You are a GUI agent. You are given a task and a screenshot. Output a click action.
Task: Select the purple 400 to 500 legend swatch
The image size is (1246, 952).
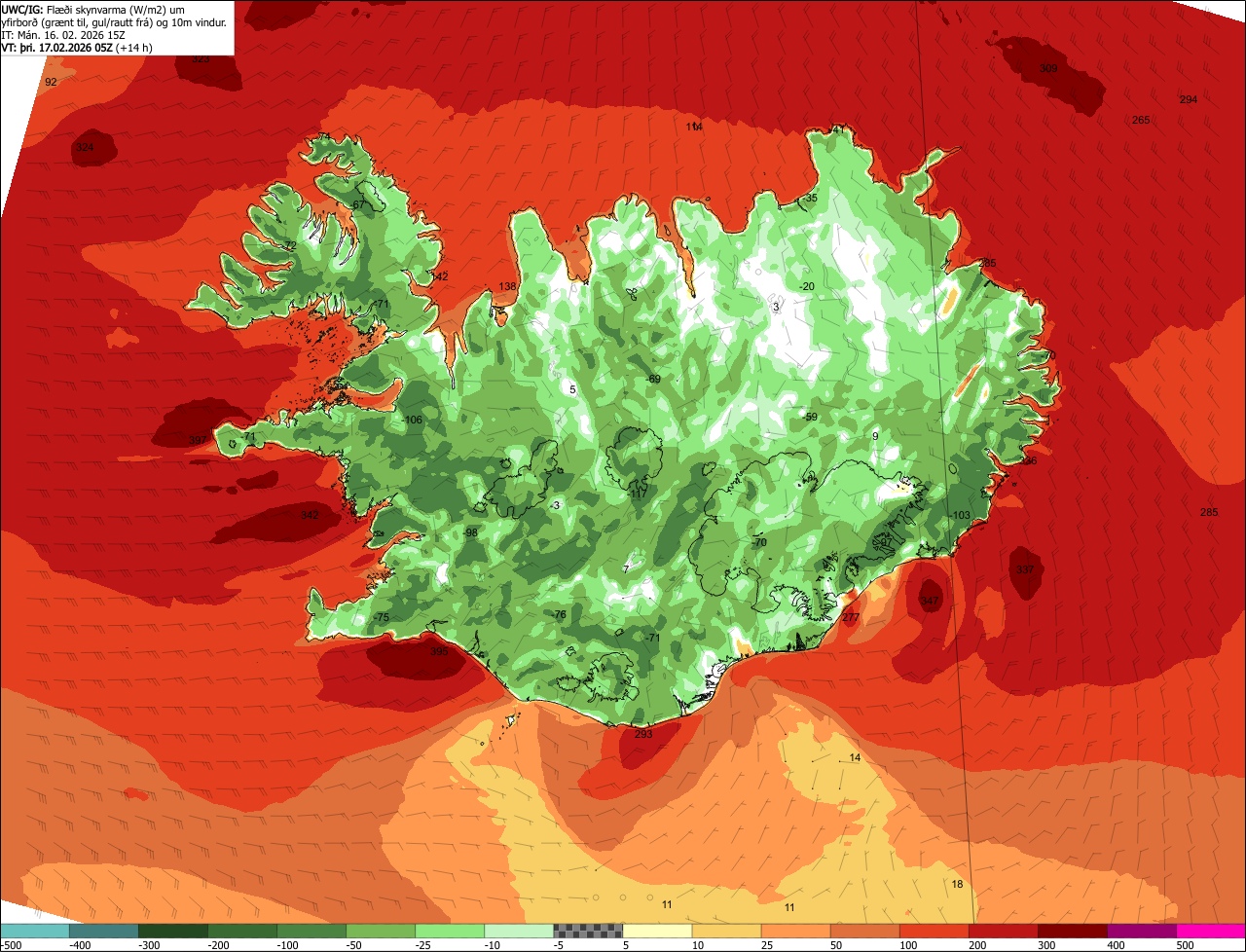click(1141, 931)
